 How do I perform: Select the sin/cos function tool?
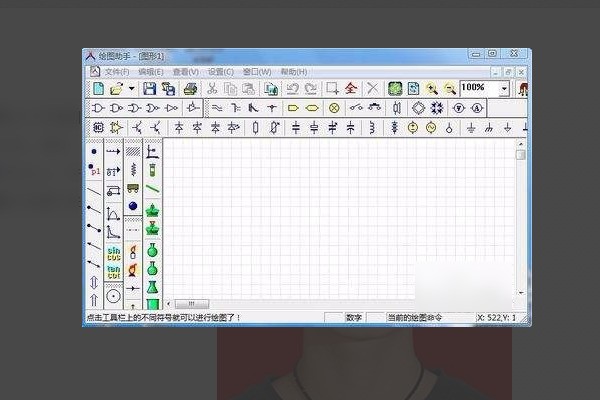tap(113, 253)
